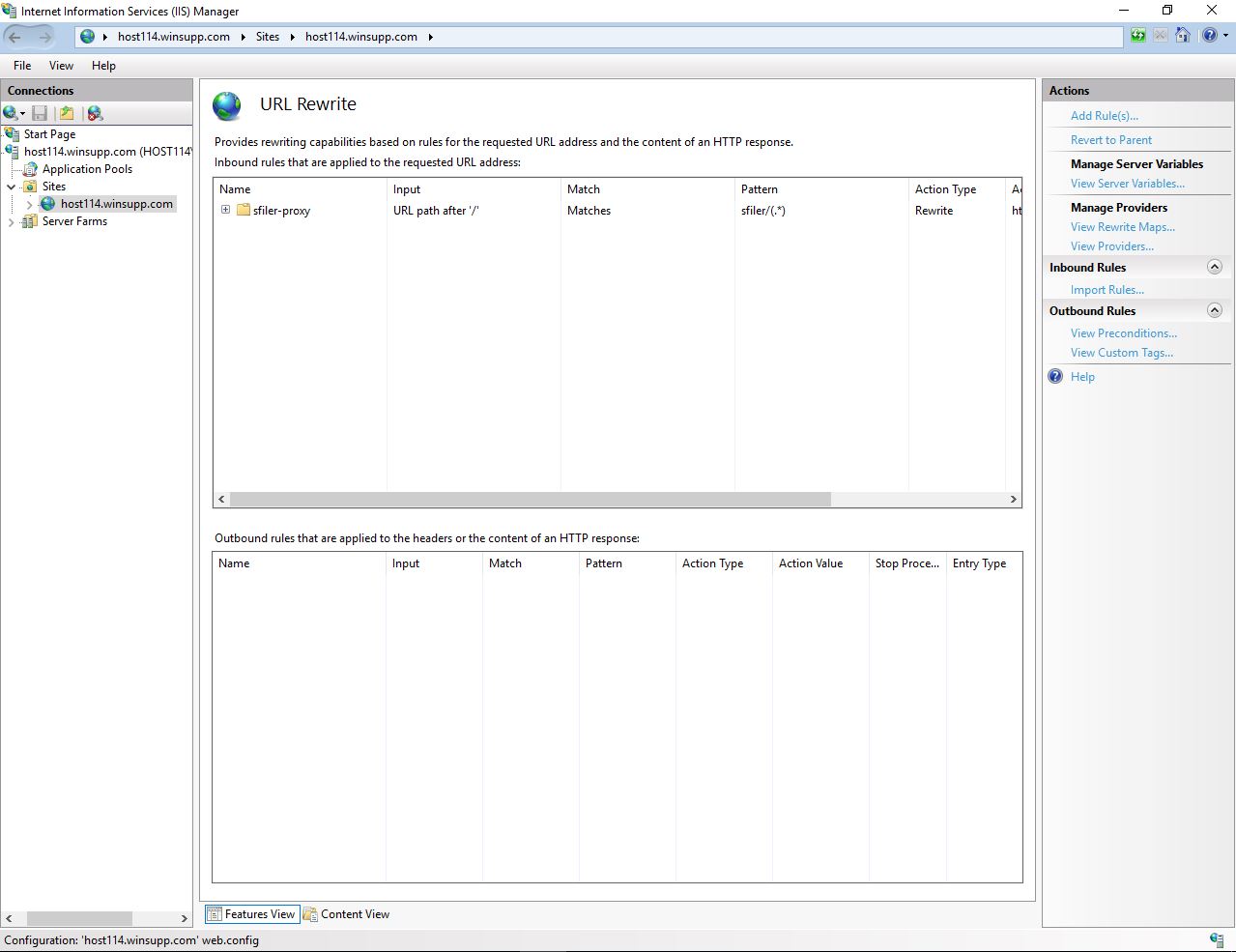The width and height of the screenshot is (1236, 952).
Task: Open breadcrumb arrow after Sites in address bar
Action: (292, 37)
